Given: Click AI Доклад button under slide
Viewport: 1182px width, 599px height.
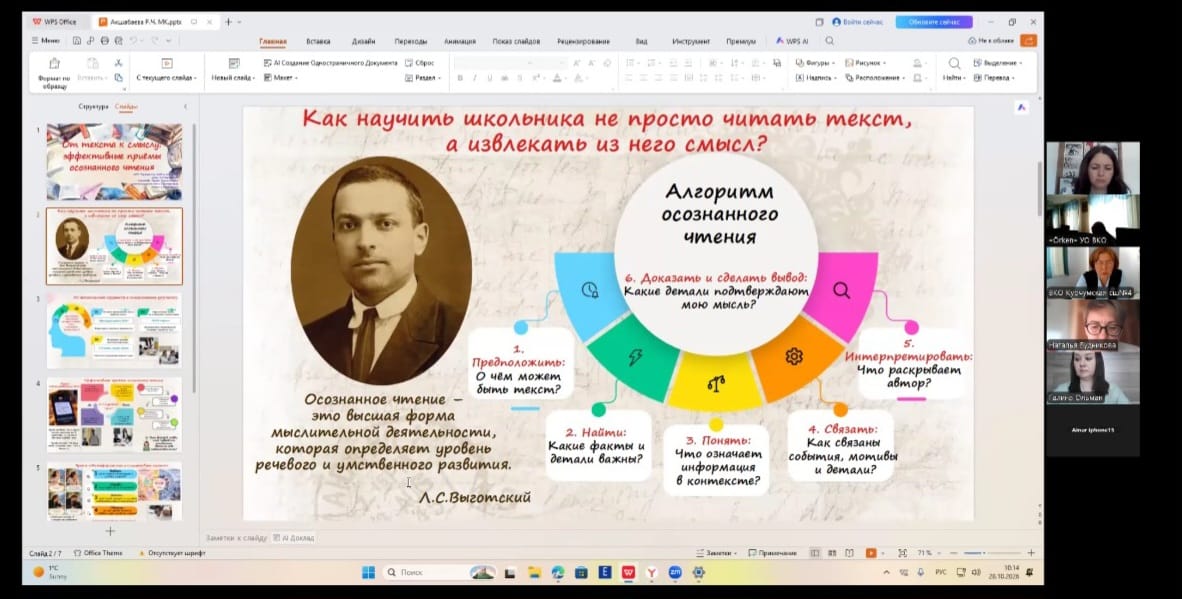Looking at the screenshot, I should pyautogui.click(x=294, y=538).
